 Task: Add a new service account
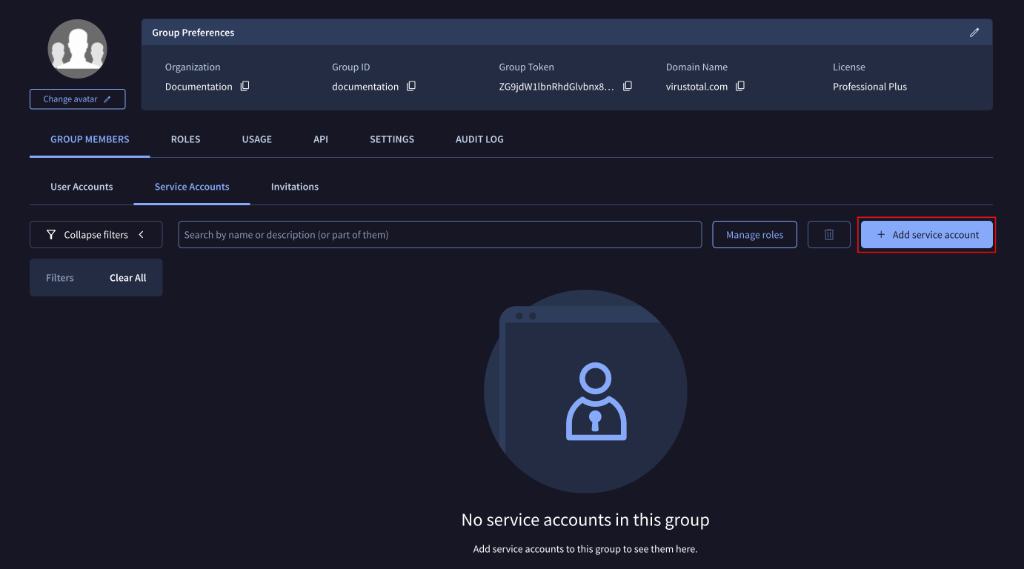[927, 235]
